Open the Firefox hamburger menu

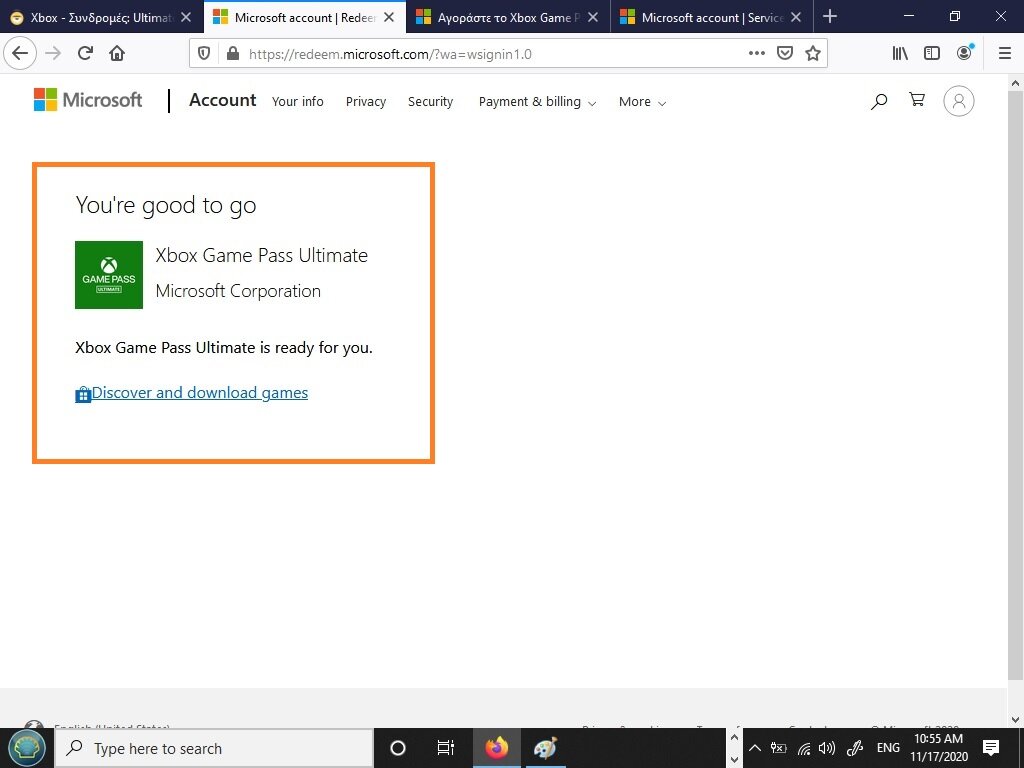pyautogui.click(x=1004, y=54)
